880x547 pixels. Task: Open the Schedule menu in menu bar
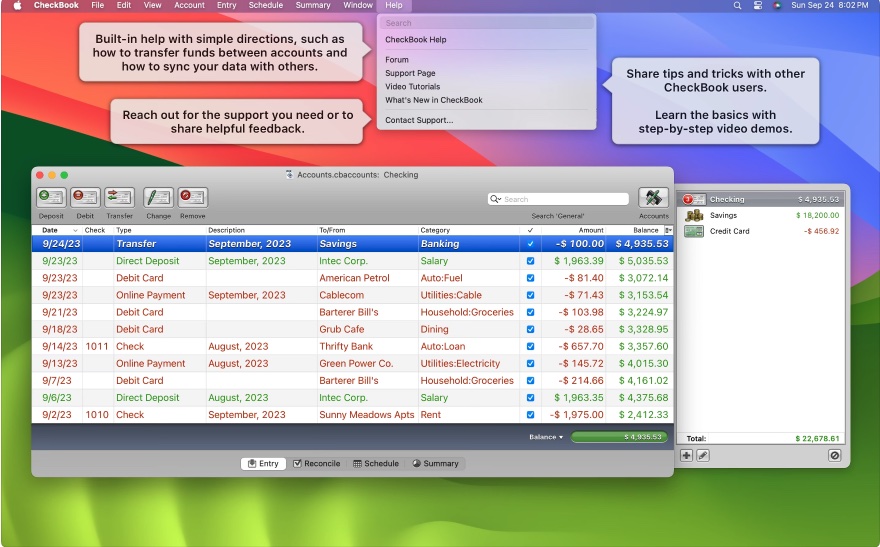265,5
